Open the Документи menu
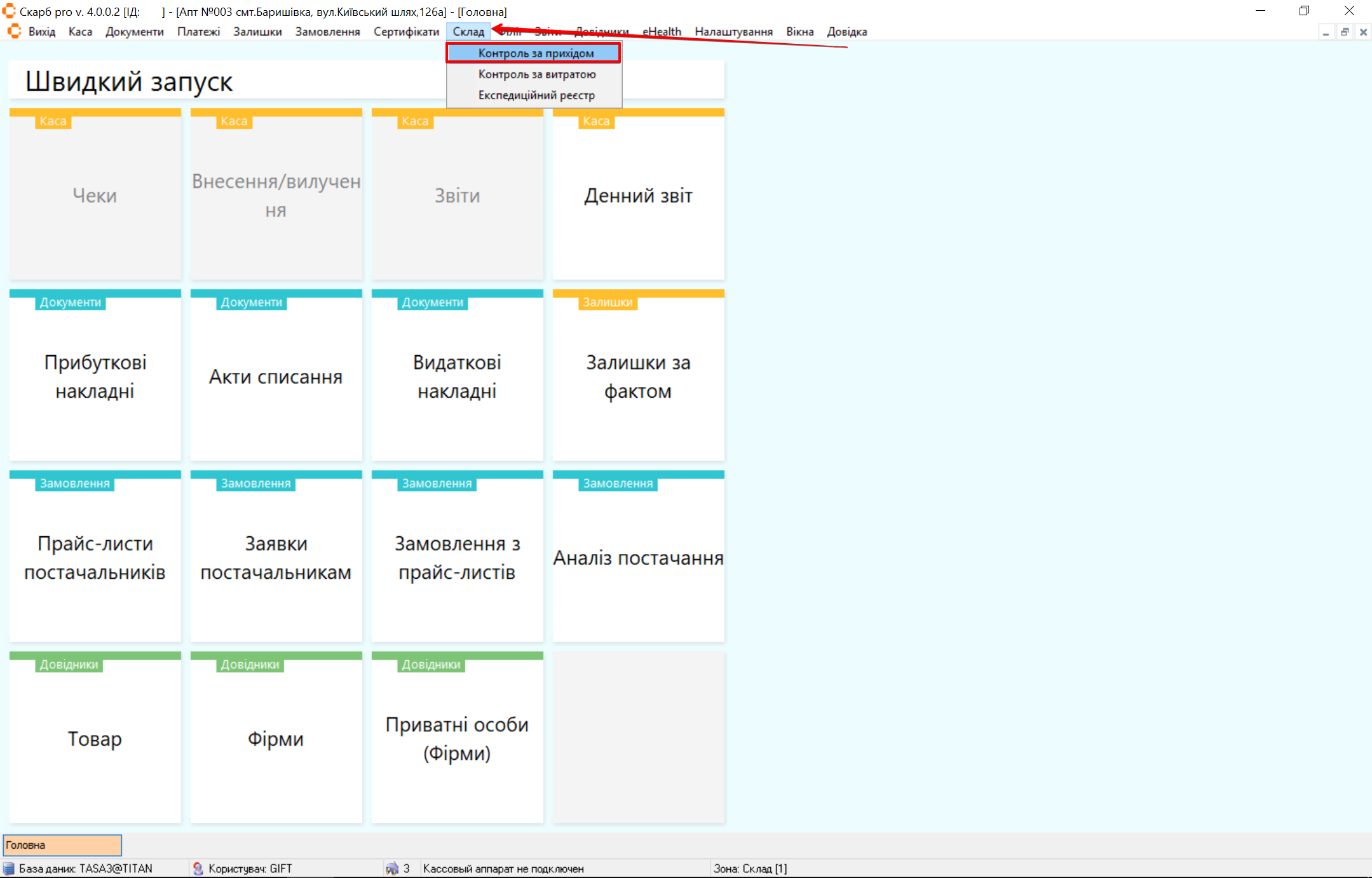Viewport: 1372px width, 878px height. coord(134,32)
